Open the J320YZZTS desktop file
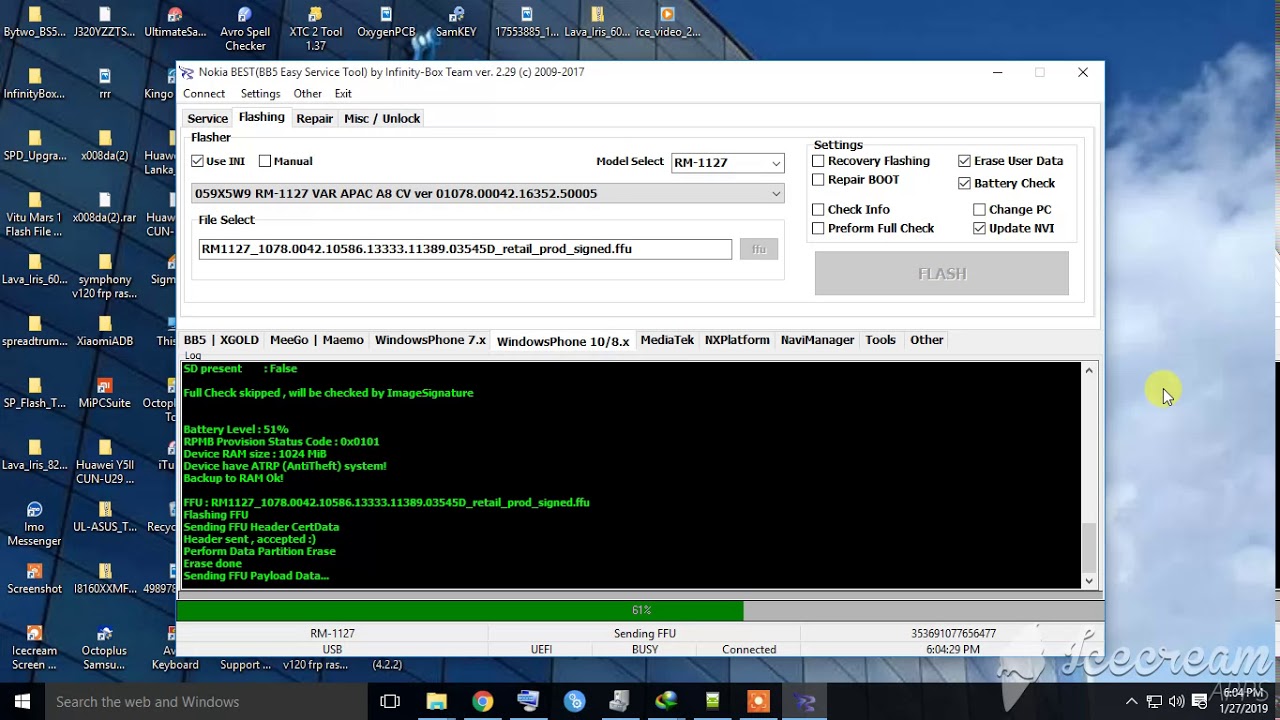The image size is (1280, 720). (104, 22)
